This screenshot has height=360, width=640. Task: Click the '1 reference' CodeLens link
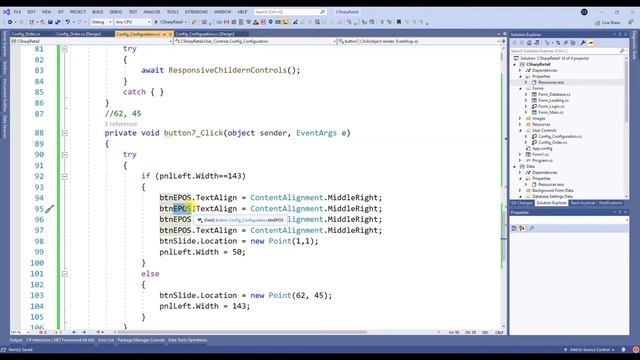tap(121, 124)
